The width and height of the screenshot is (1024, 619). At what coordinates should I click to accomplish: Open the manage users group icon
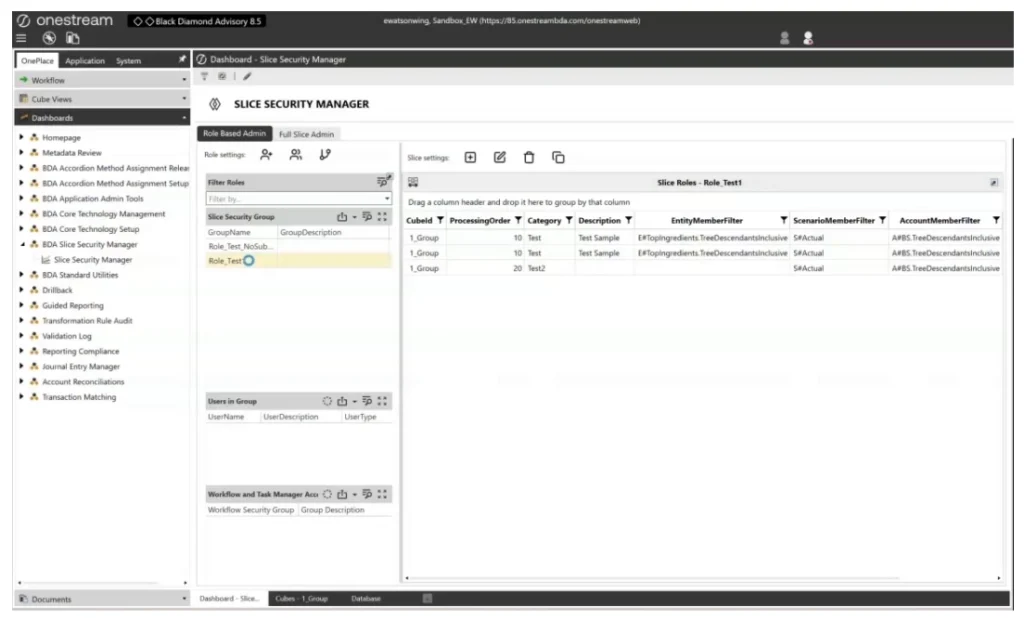pyautogui.click(x=296, y=155)
